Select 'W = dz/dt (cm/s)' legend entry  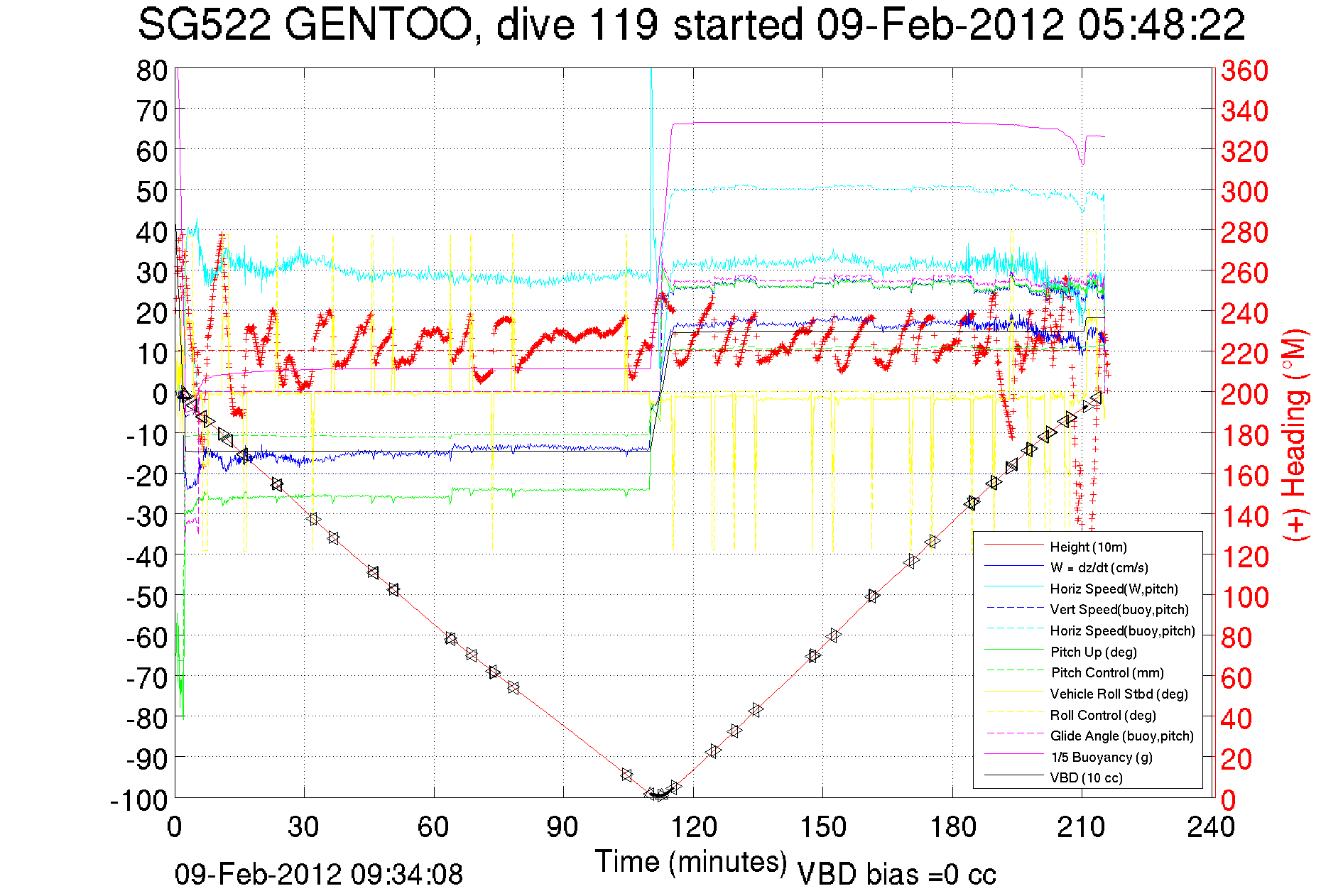(x=1099, y=567)
